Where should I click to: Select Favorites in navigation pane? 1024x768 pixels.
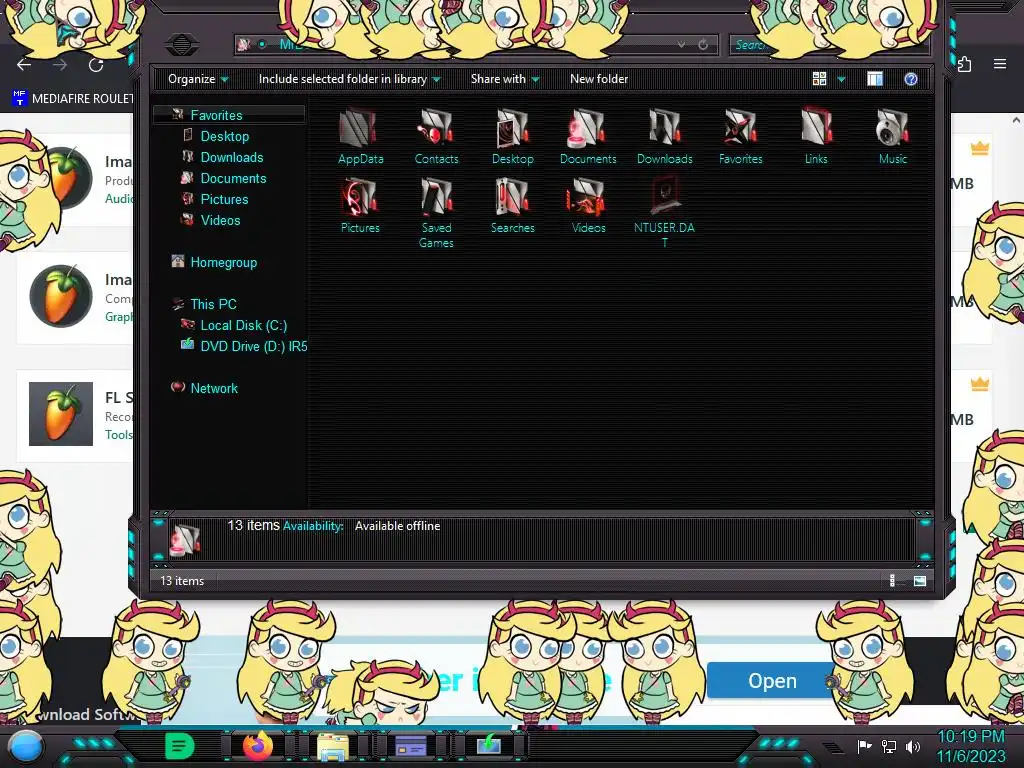[216, 115]
